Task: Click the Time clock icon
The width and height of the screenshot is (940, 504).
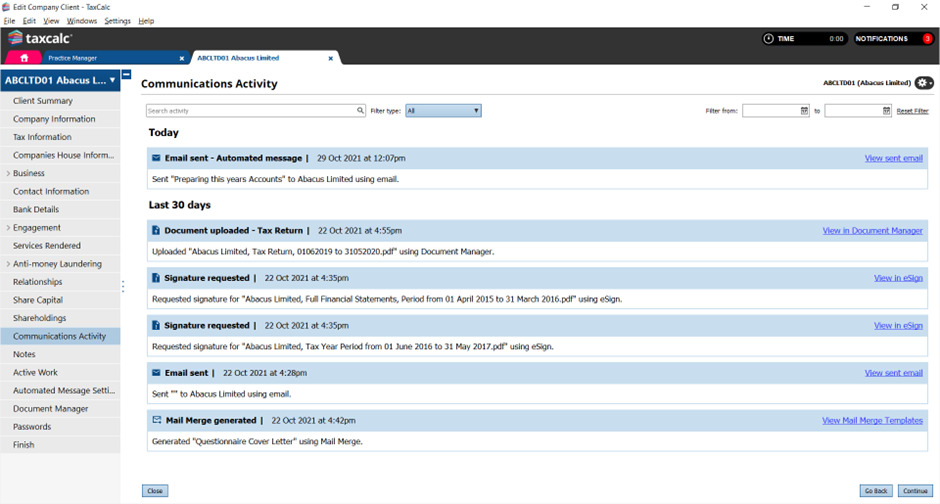Action: coord(768,39)
